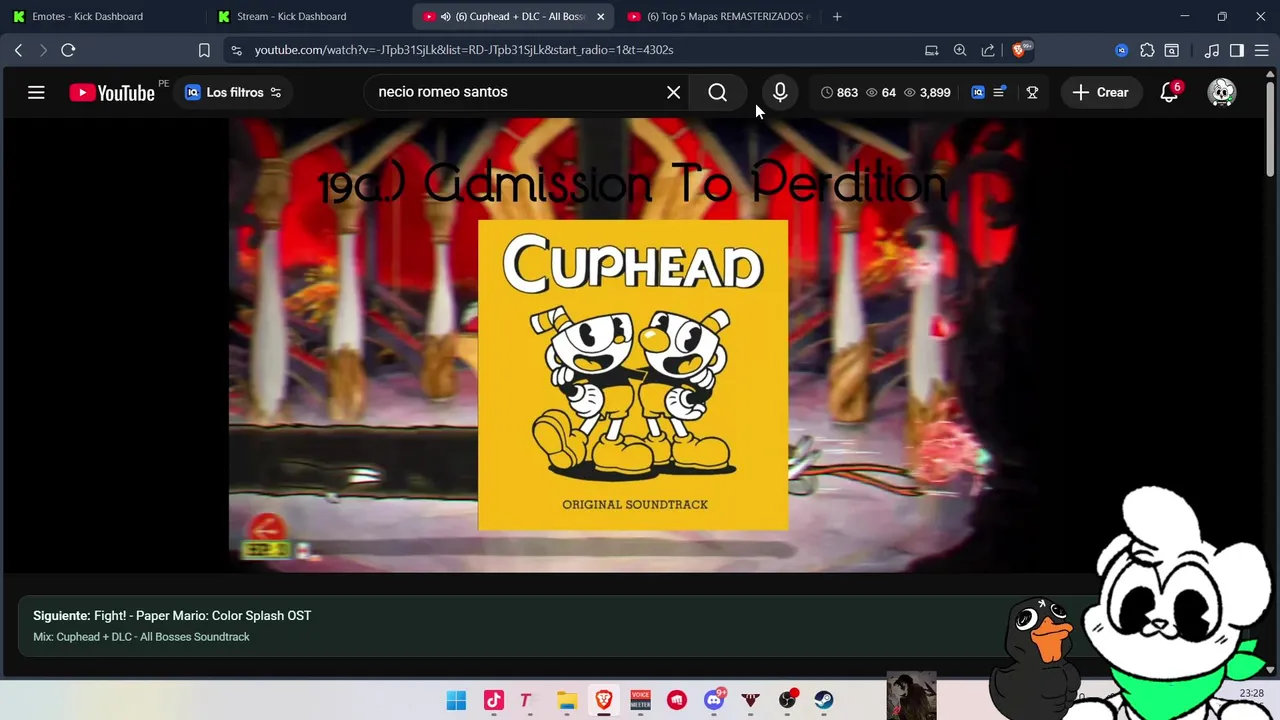Click Brave browser taskbar icon

tap(604, 700)
